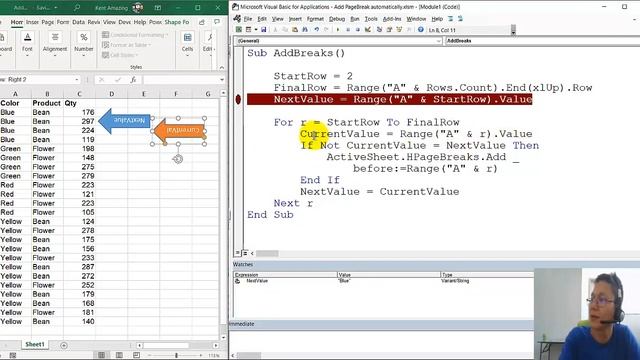Open the Shape Format ribbon tab
The image size is (640, 360).
(x=177, y=22)
